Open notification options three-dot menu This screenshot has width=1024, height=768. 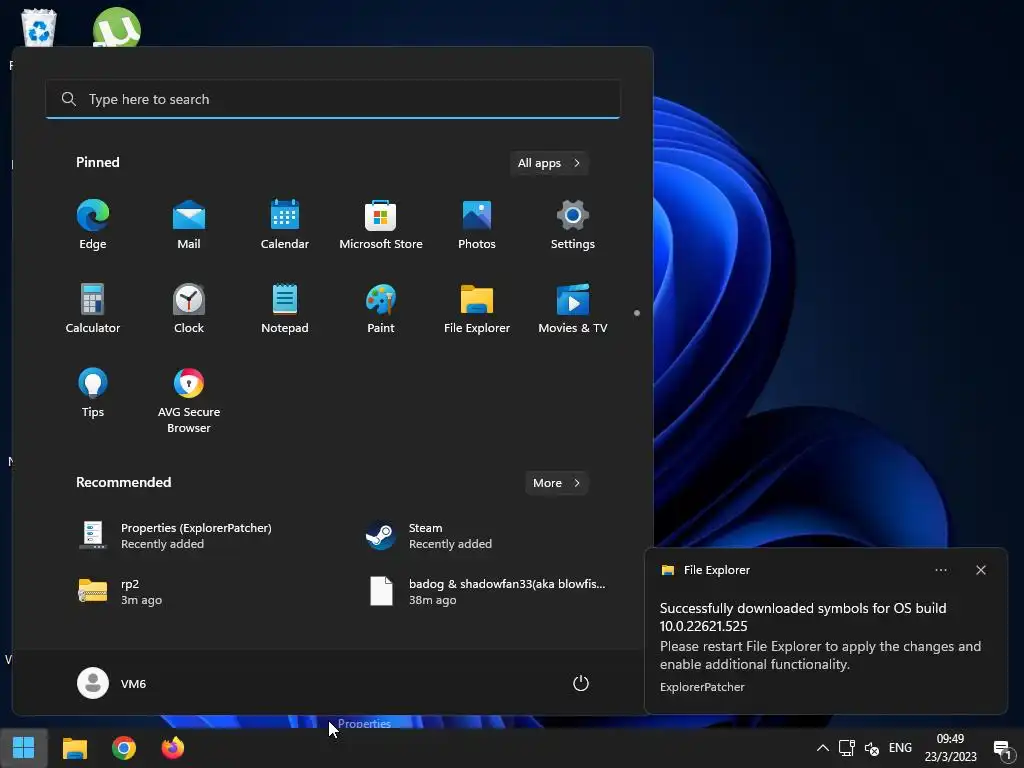click(941, 570)
